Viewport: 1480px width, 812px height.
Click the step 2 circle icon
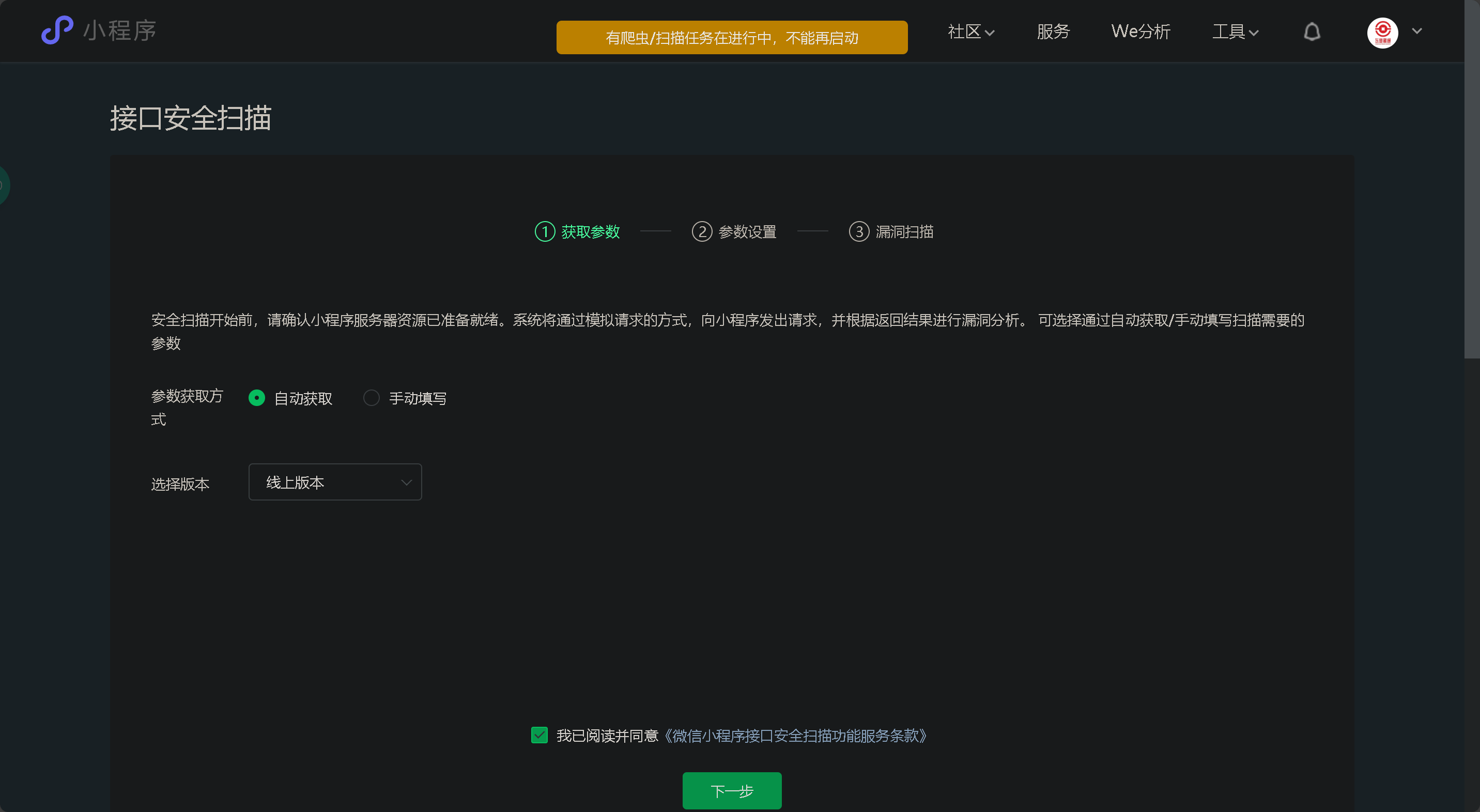point(702,231)
